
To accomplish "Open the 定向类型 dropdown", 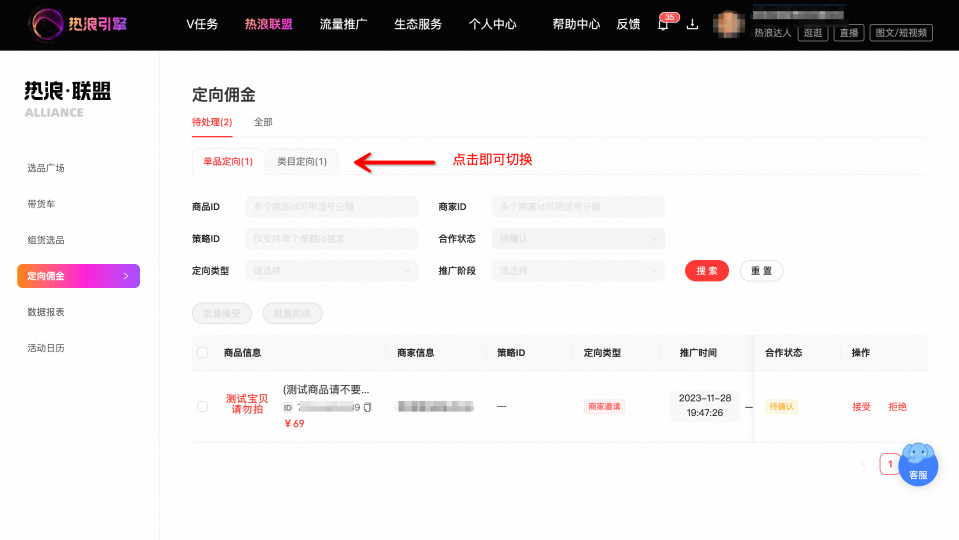I will [x=331, y=270].
